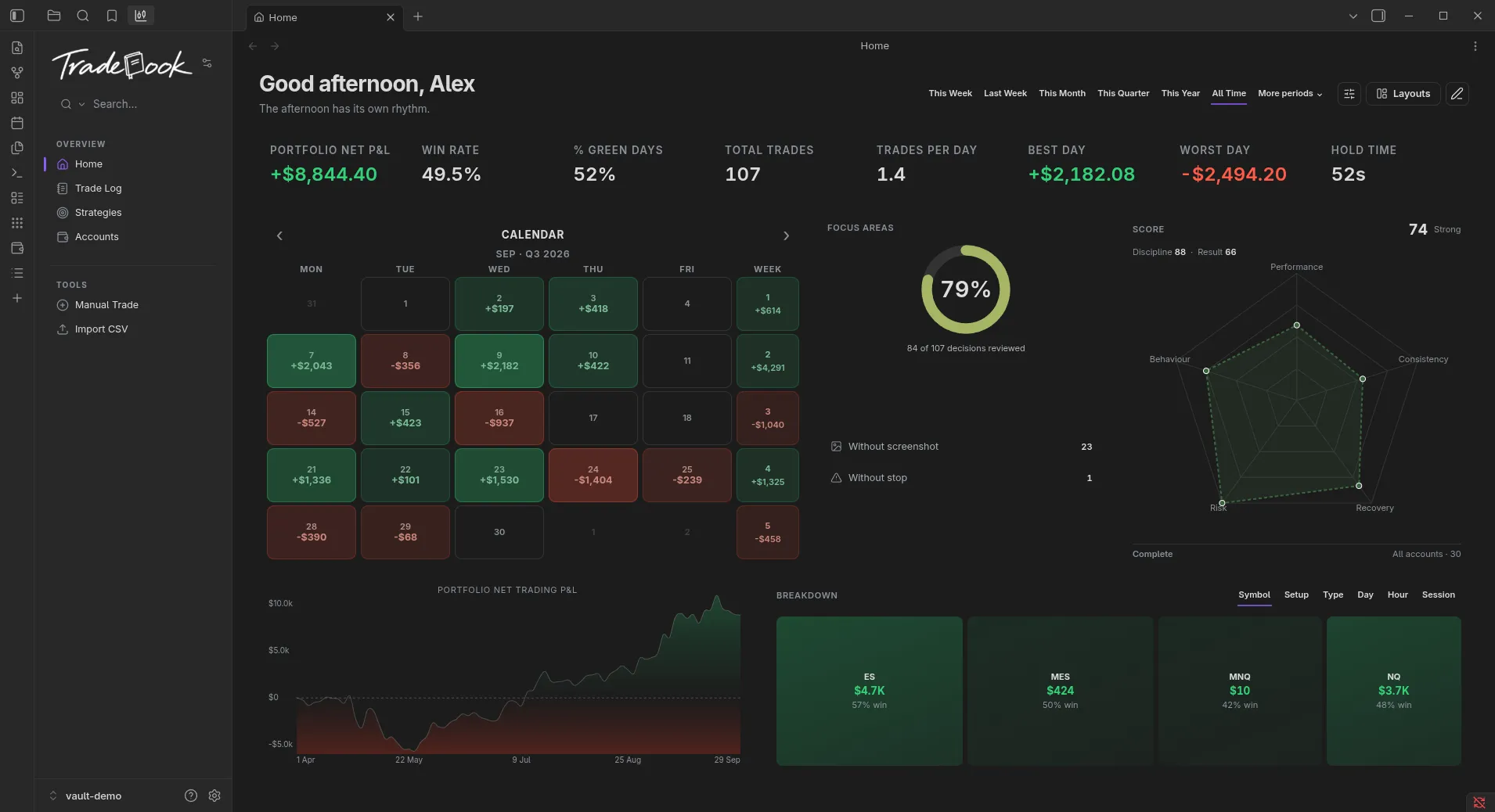Switch breakdown to Day tab
The width and height of the screenshot is (1495, 812).
[1365, 595]
